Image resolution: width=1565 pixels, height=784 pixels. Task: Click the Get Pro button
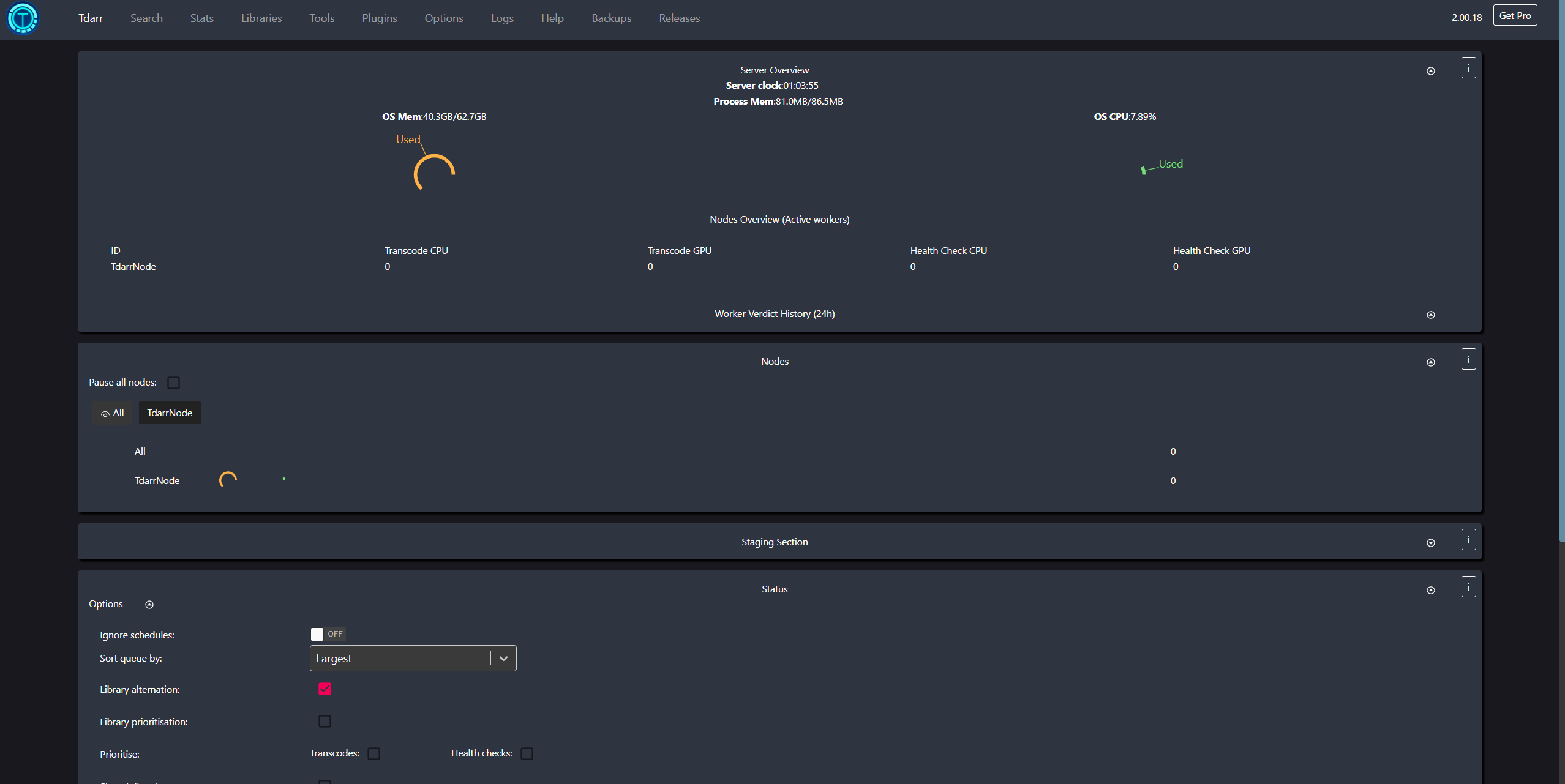[1515, 16]
